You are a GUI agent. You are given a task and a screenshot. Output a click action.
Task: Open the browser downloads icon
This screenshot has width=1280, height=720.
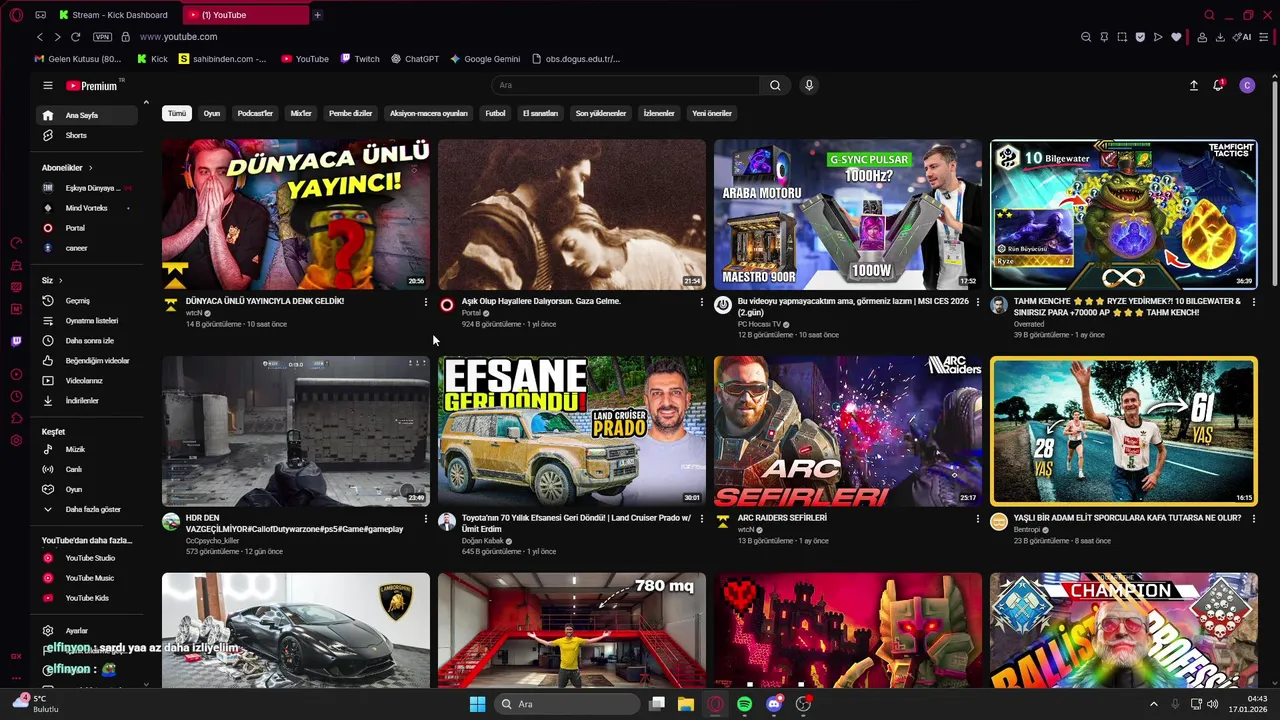point(1220,37)
